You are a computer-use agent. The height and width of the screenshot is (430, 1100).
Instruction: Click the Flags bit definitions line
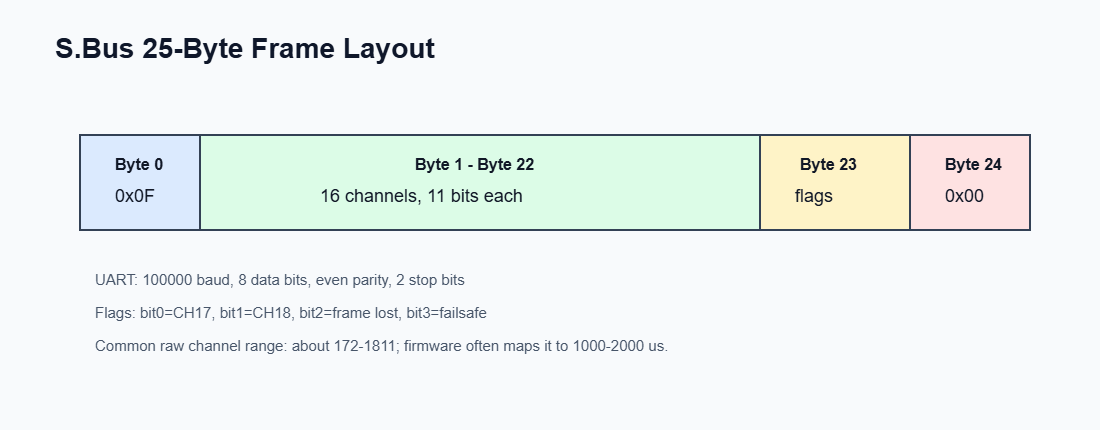click(x=290, y=313)
